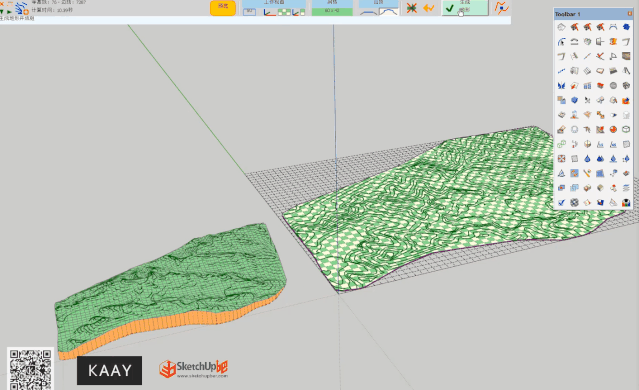Close the floating Toolbar 1 panel

click(630, 14)
